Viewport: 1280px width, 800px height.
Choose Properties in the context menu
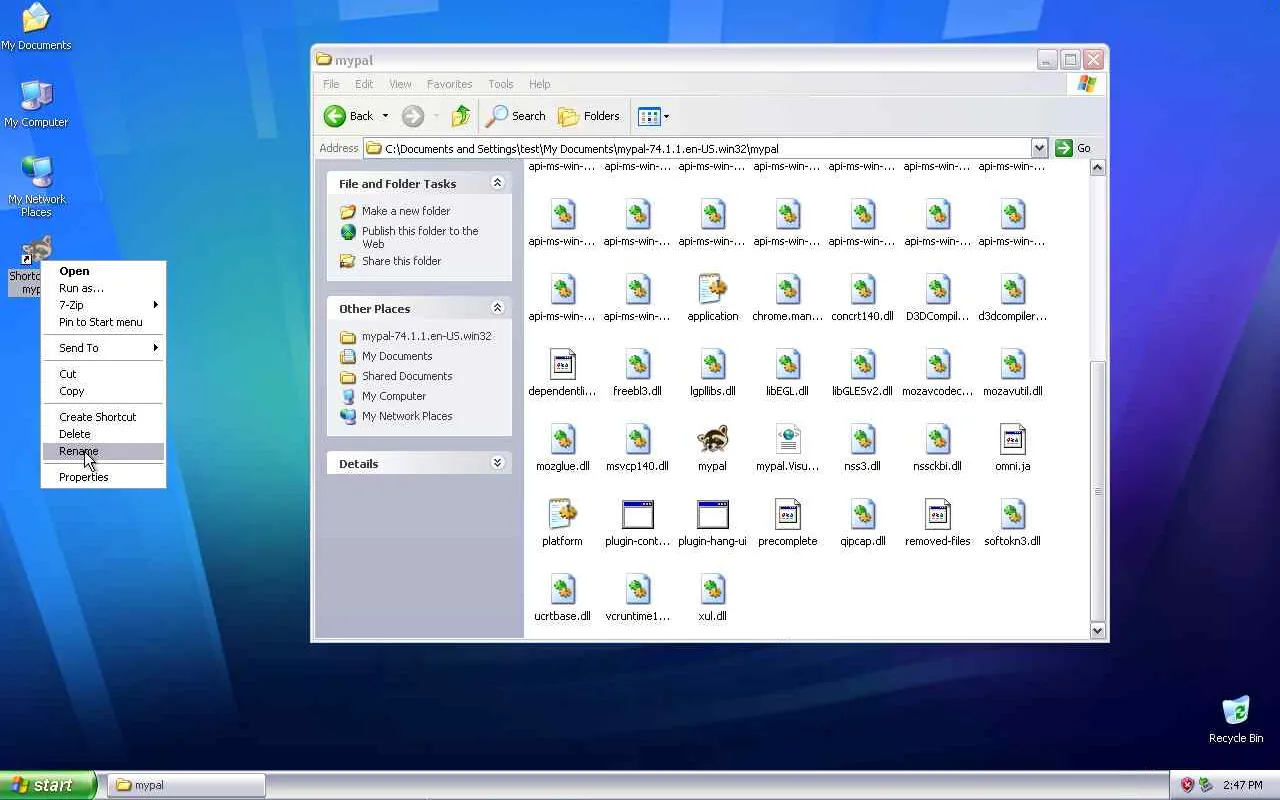pos(103,477)
